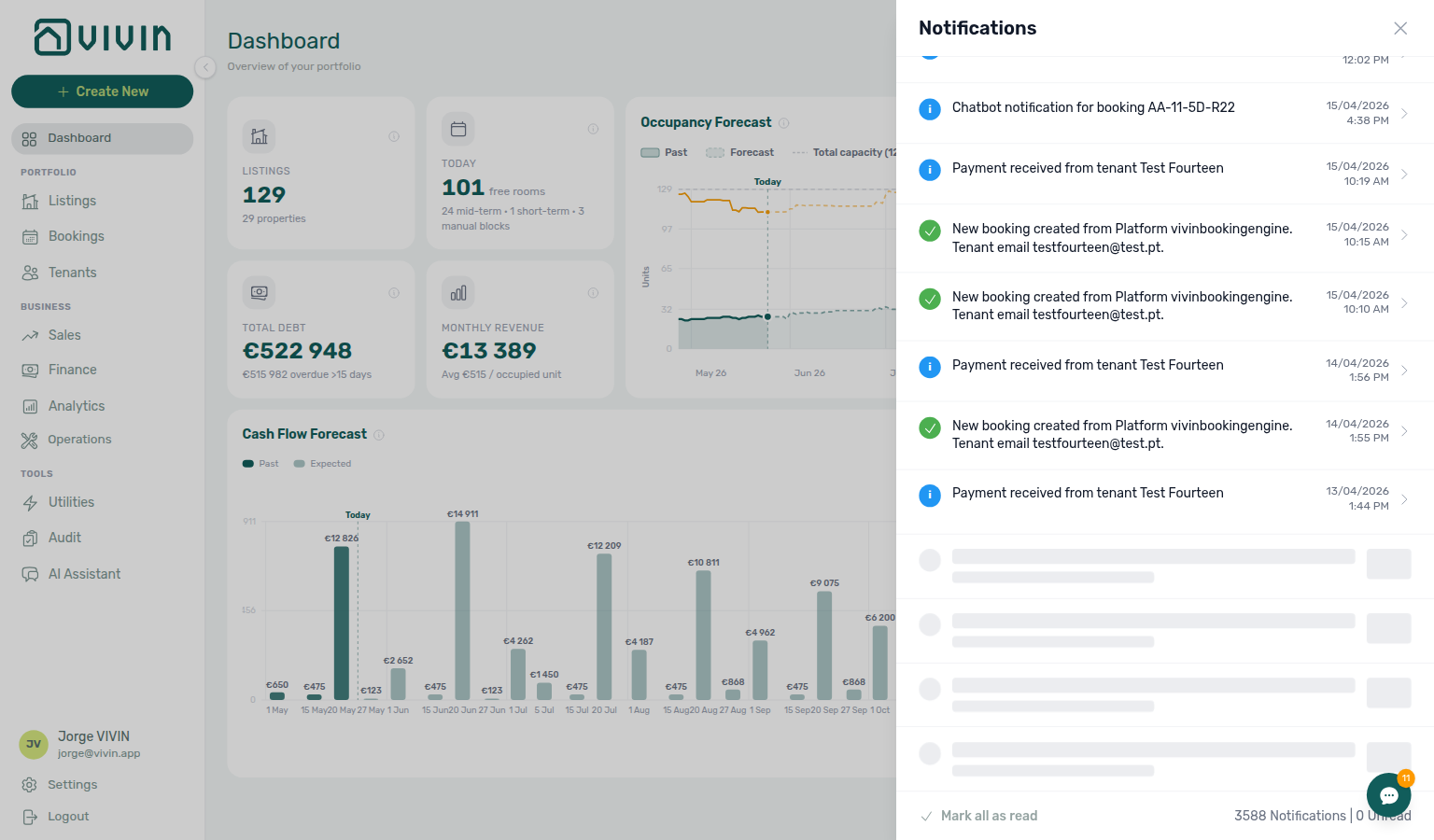Screen dimensions: 1434x840
Task: Open Dashboard in sidebar
Action: point(103,138)
